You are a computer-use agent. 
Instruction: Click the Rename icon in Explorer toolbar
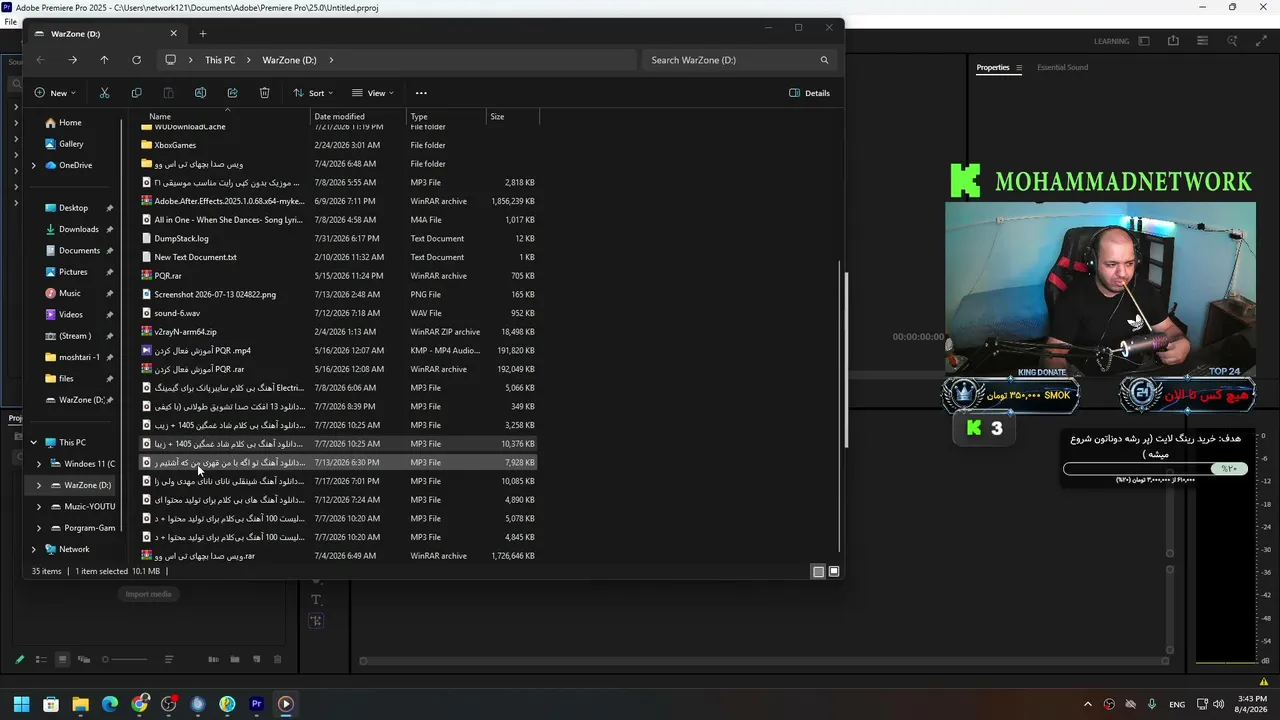tap(200, 93)
